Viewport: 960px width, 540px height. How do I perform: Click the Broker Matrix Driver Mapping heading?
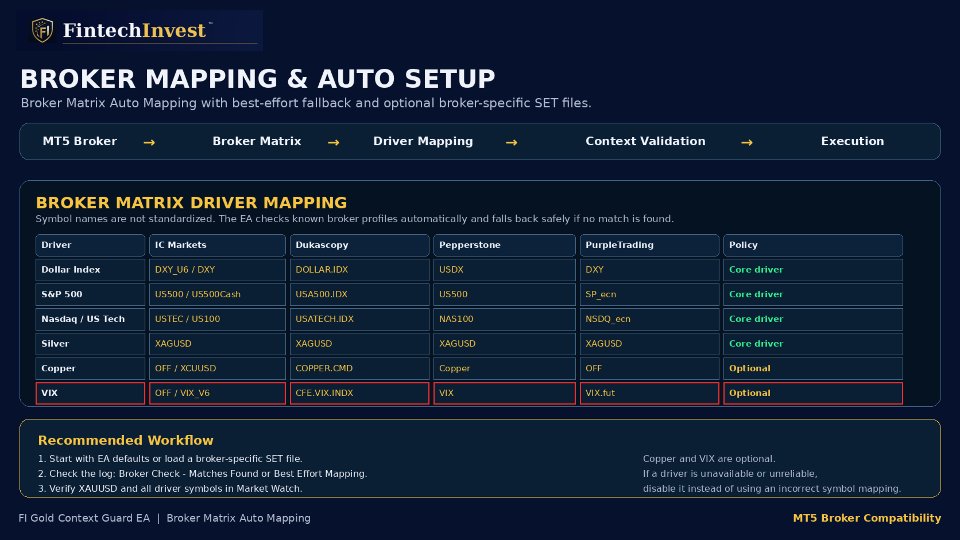click(191, 203)
